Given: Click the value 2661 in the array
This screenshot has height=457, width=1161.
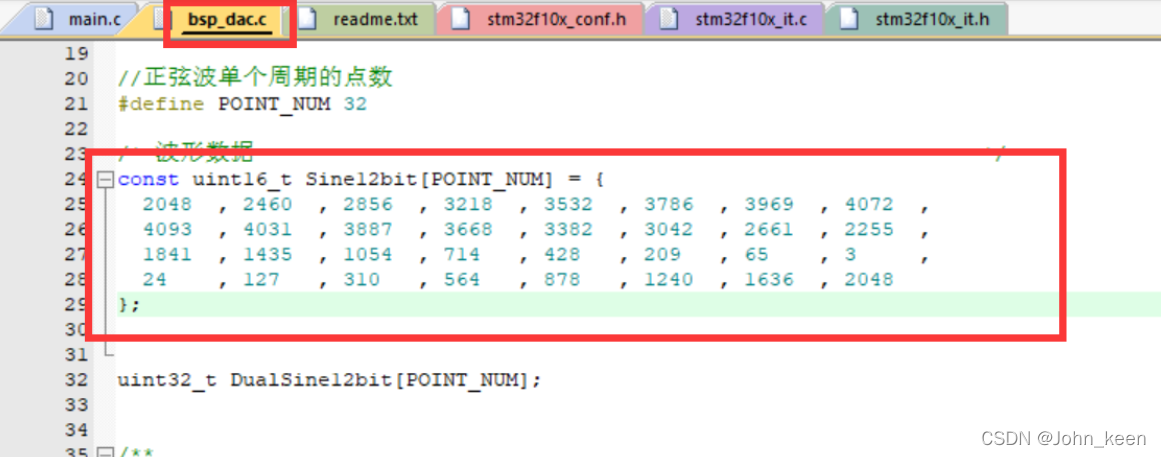Looking at the screenshot, I should tap(769, 229).
